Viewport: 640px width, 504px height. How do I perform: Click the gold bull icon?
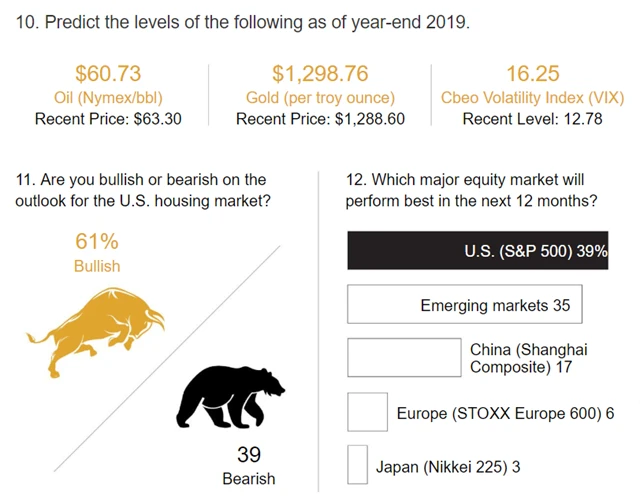click(x=95, y=328)
